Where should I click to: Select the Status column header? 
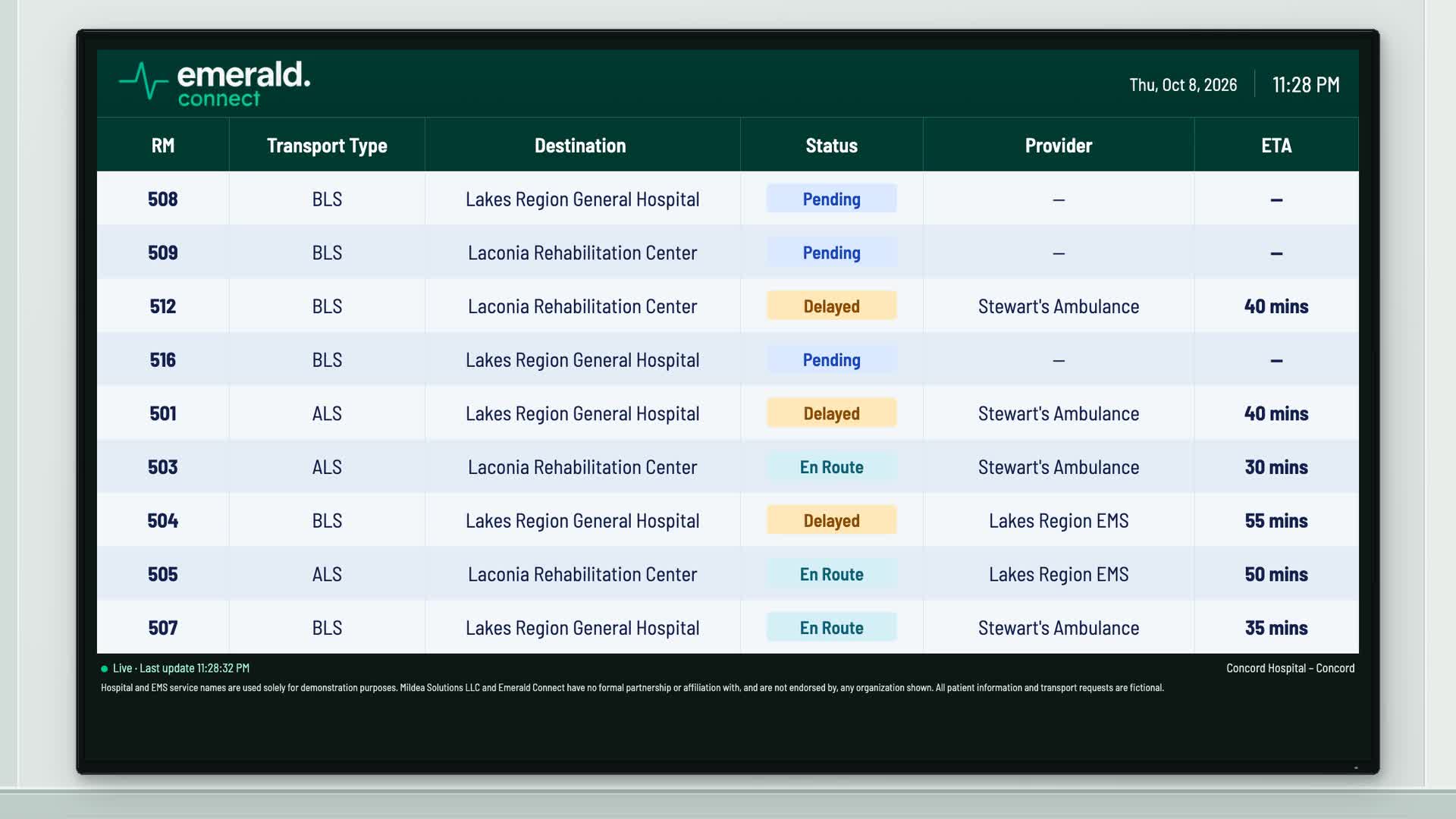(831, 146)
